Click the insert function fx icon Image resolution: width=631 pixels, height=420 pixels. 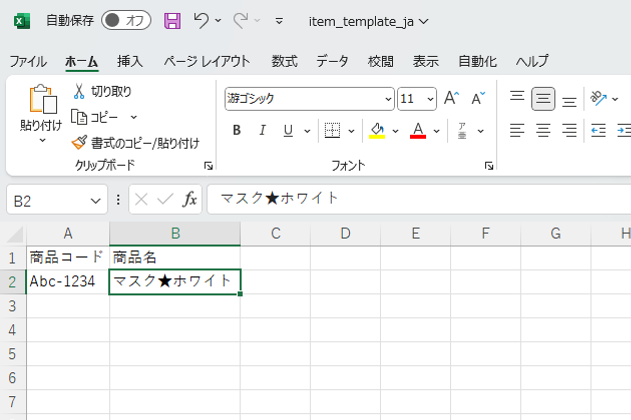190,199
